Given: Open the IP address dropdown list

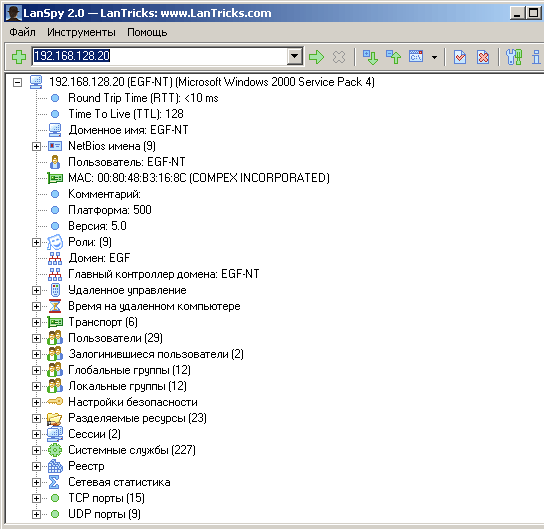Looking at the screenshot, I should coord(295,56).
